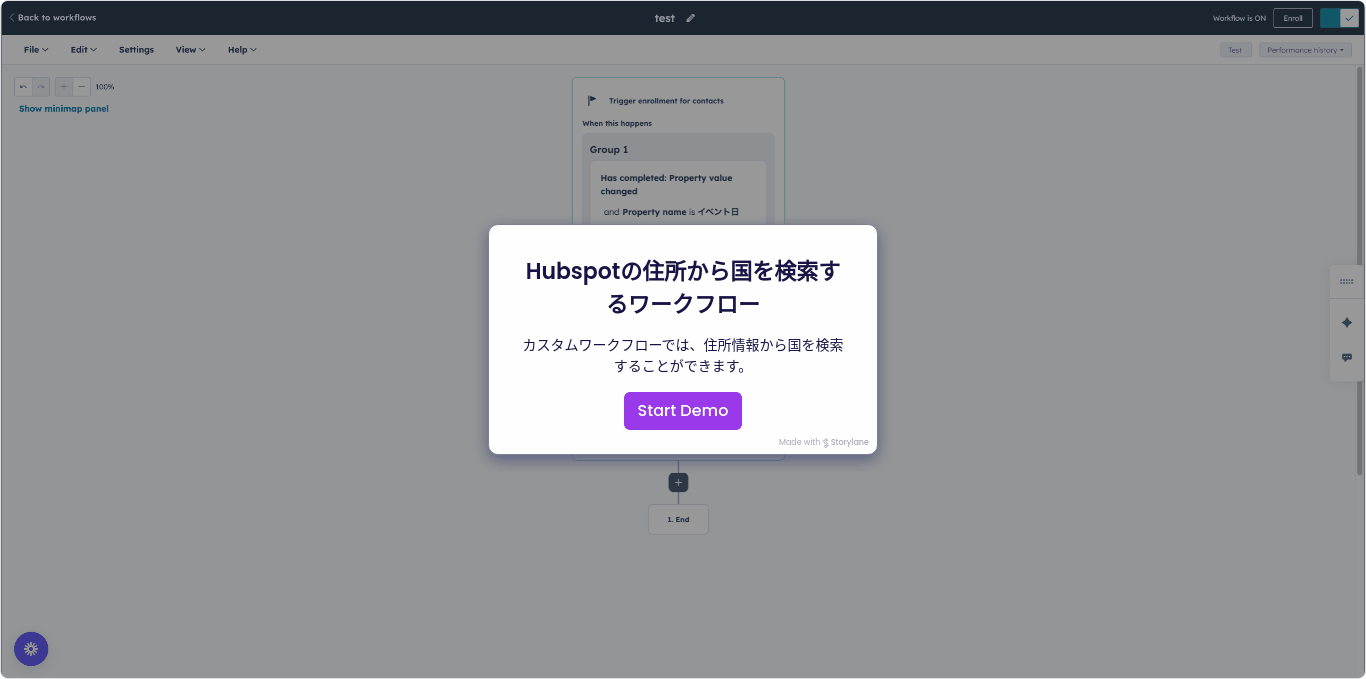Image resolution: width=1366 pixels, height=679 pixels.
Task: Click the vertical scrollbar on right edge
Action: pos(1360,270)
